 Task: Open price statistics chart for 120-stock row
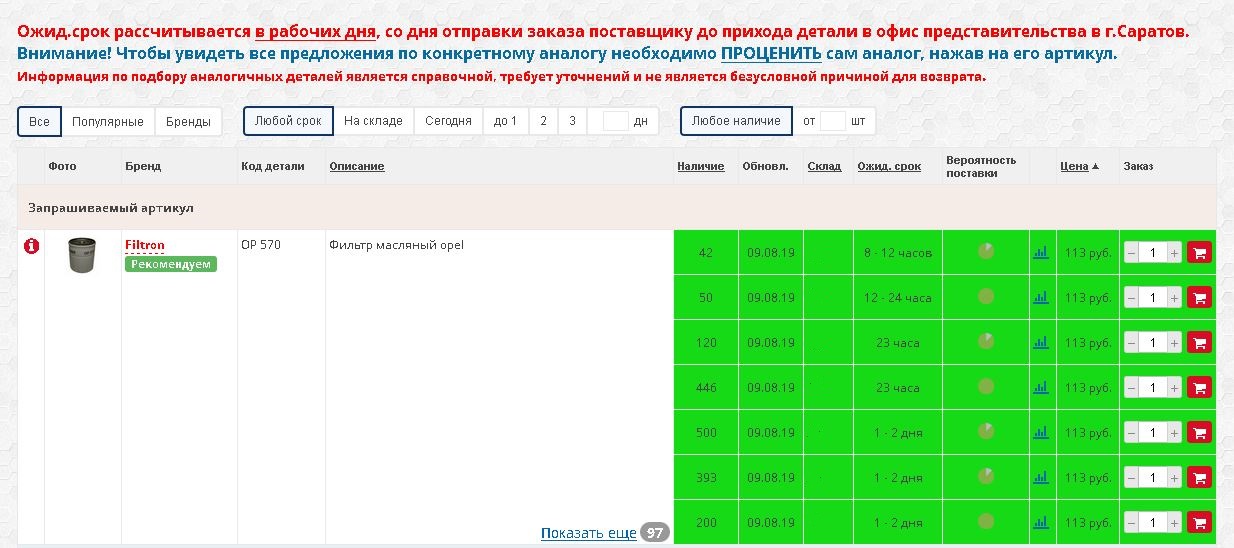(1041, 342)
